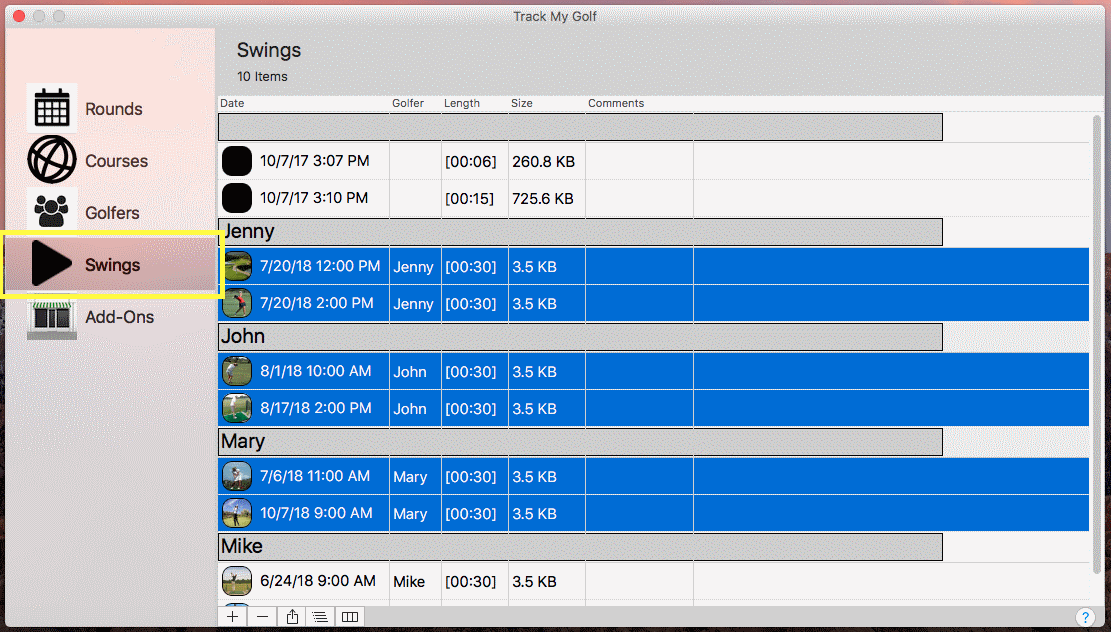Toggle the grouping list icon

tap(320, 617)
